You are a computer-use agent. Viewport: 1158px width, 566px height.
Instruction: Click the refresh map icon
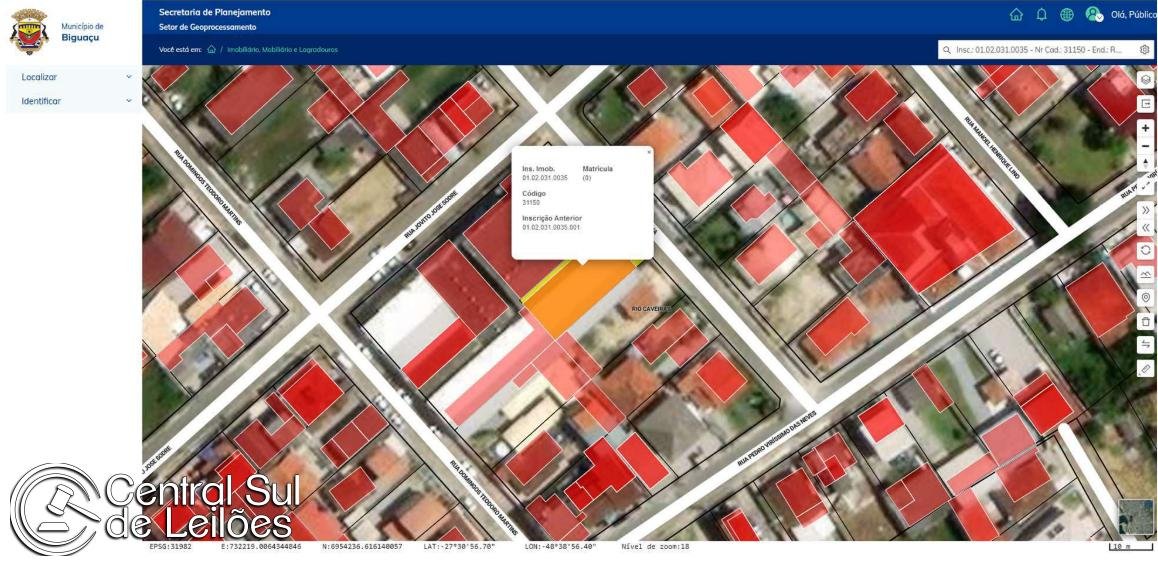1146,250
